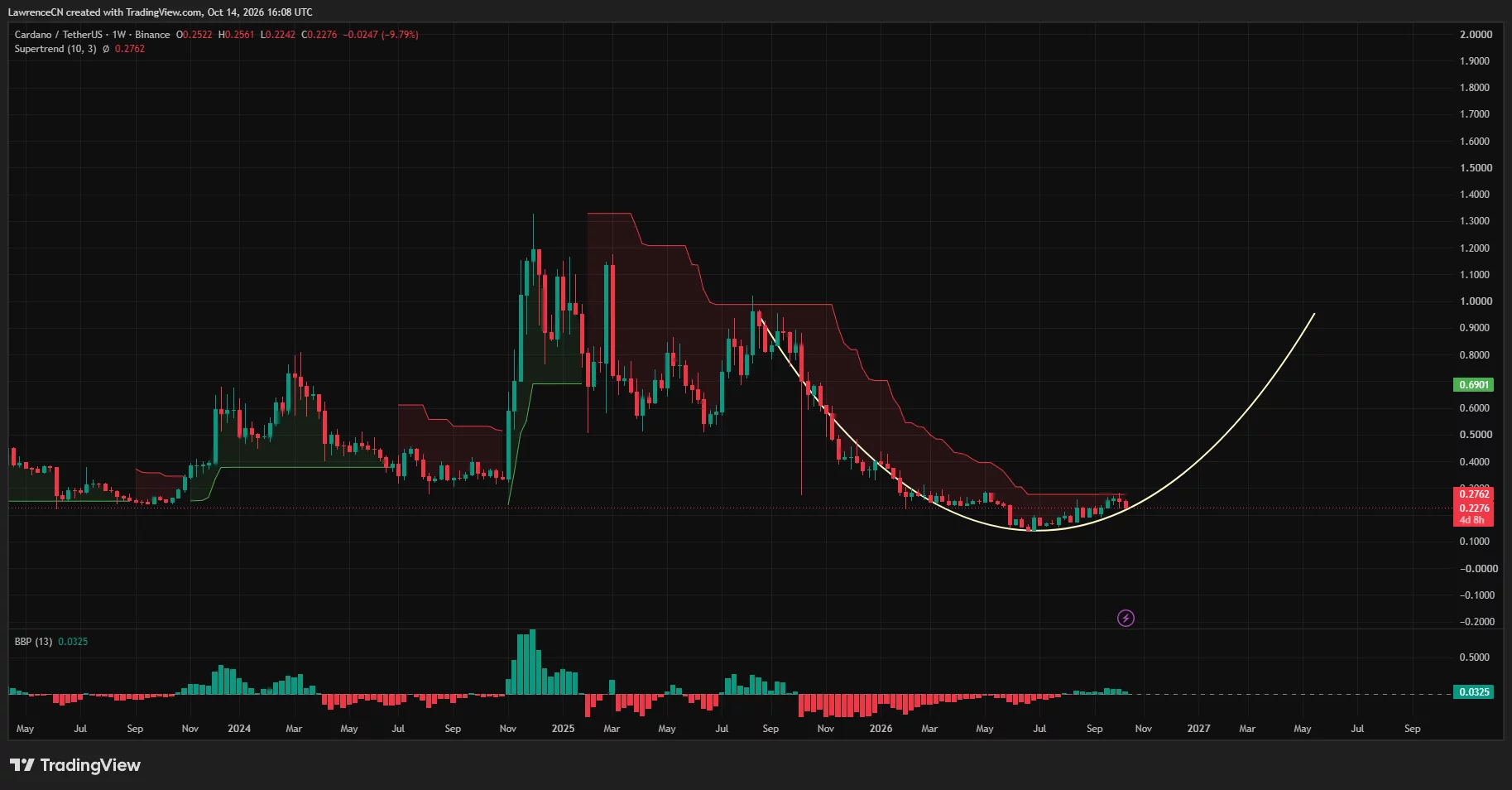
Task: Click the Supertrend legend value 0.2762
Action: click(x=130, y=49)
